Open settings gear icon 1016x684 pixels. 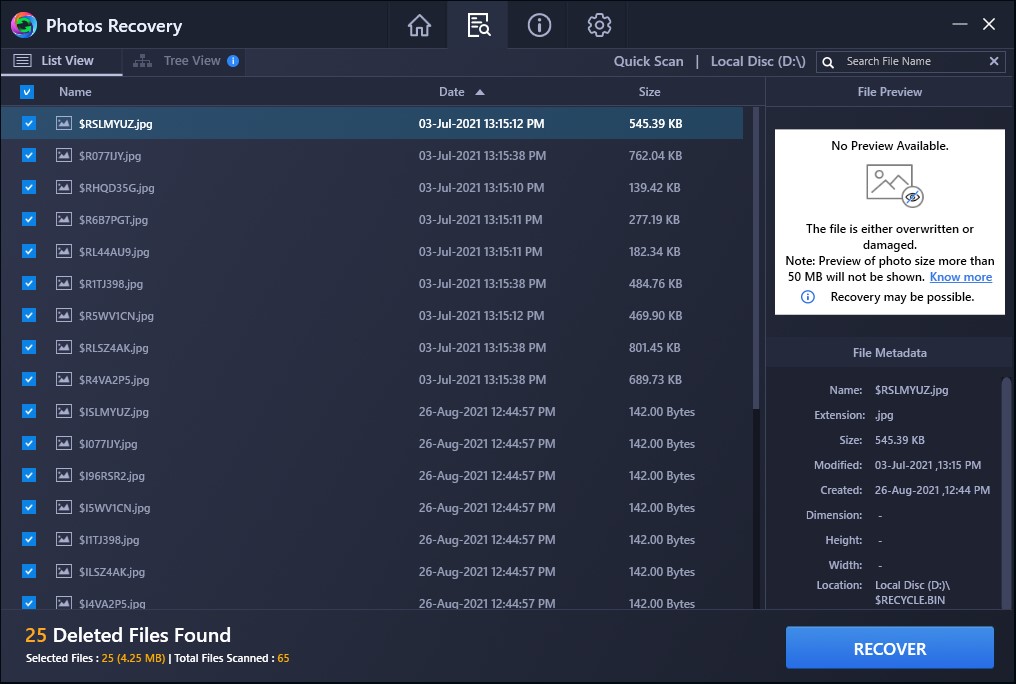point(599,25)
